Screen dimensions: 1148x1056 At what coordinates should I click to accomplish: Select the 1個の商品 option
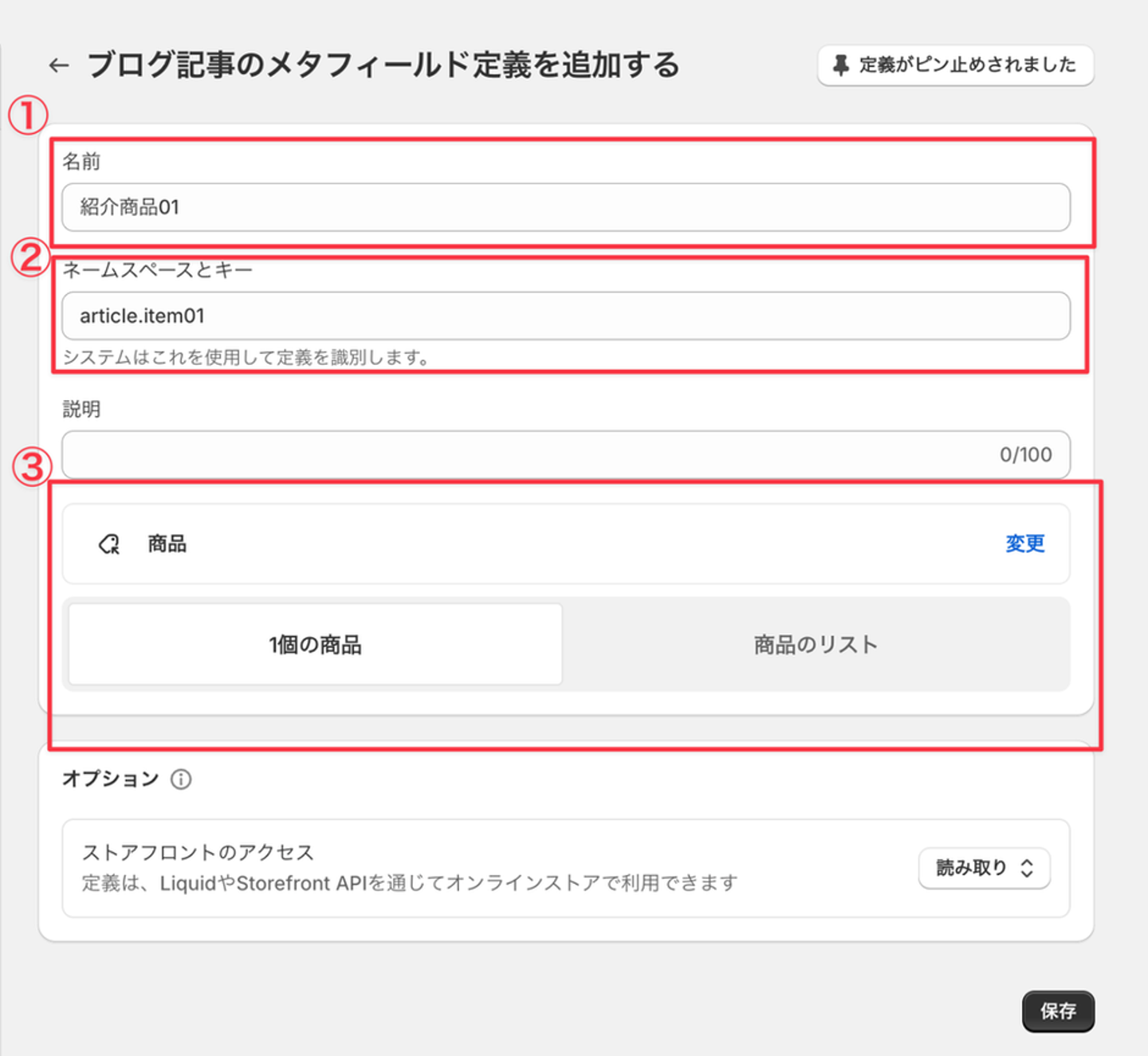315,645
